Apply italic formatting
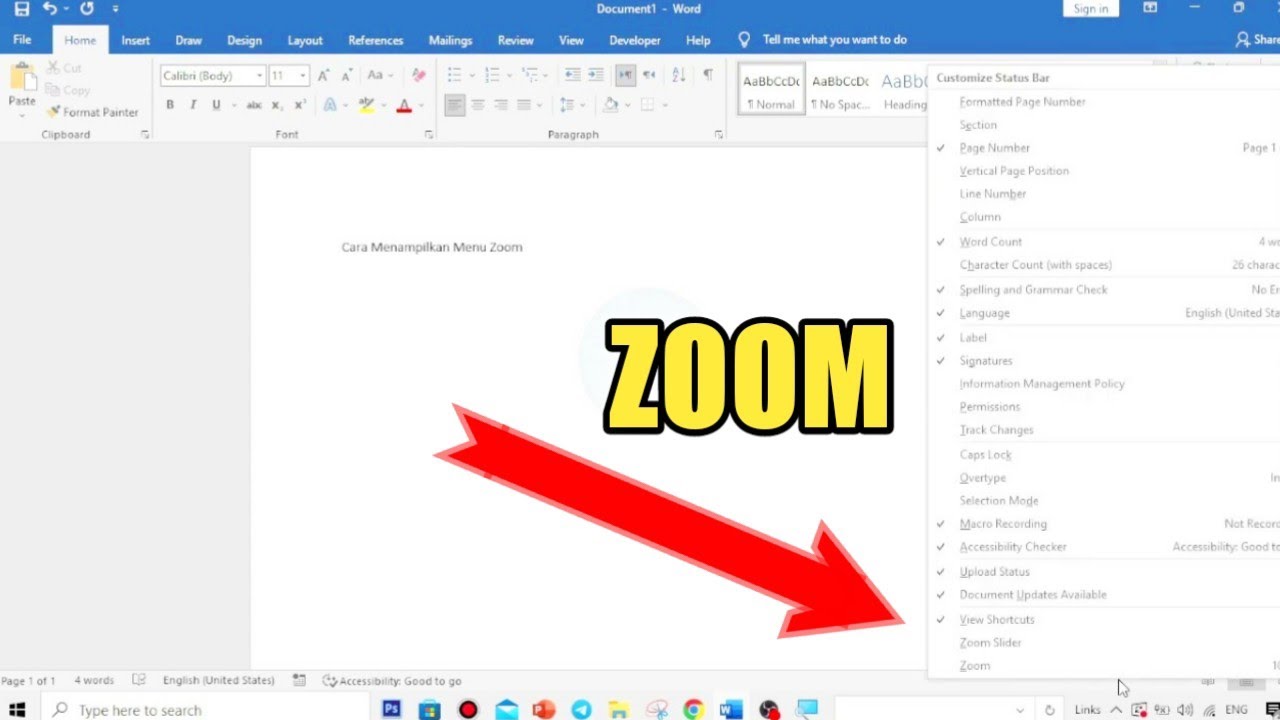 coord(193,105)
